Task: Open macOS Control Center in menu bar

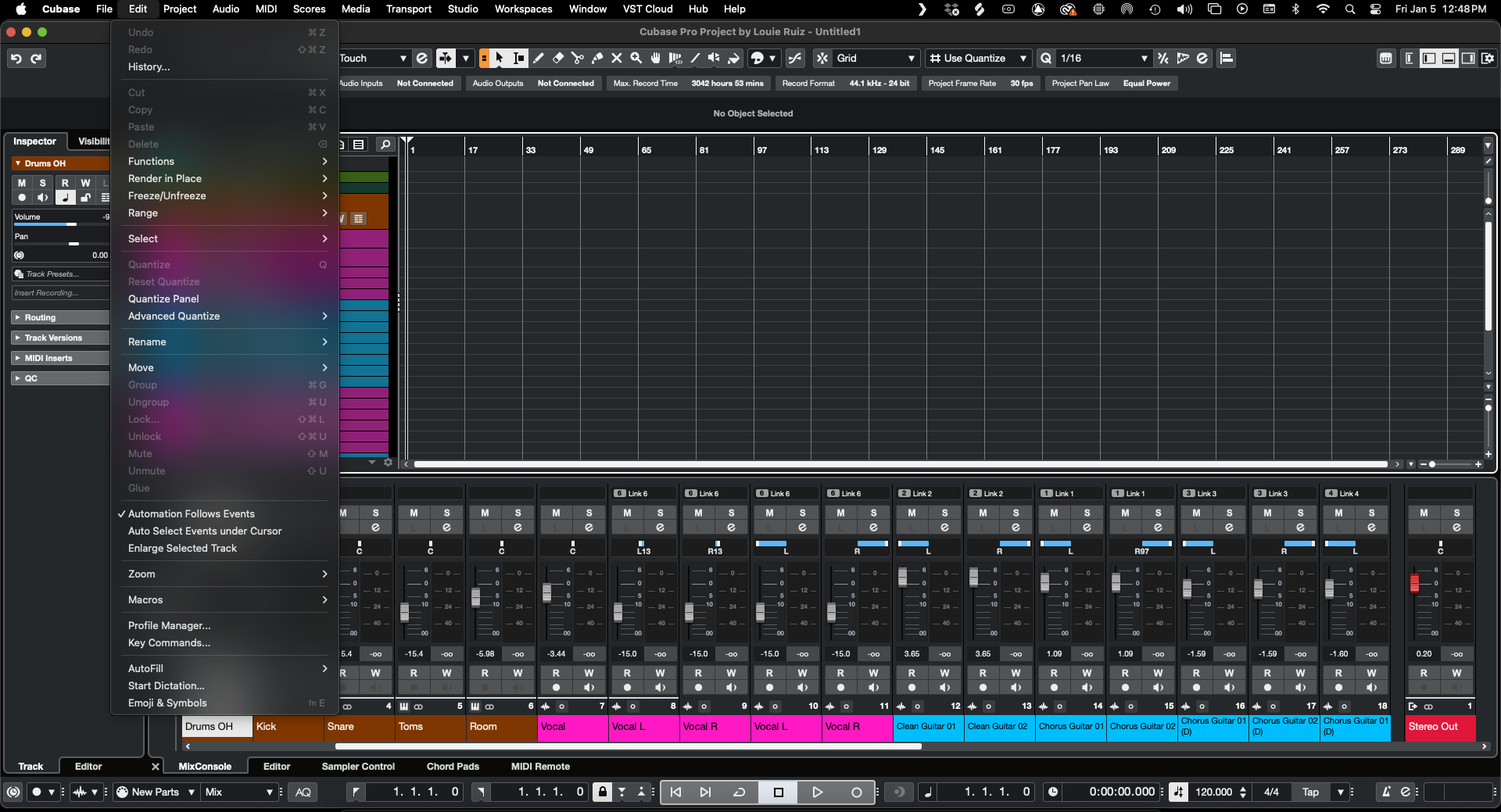Action: point(1376,9)
